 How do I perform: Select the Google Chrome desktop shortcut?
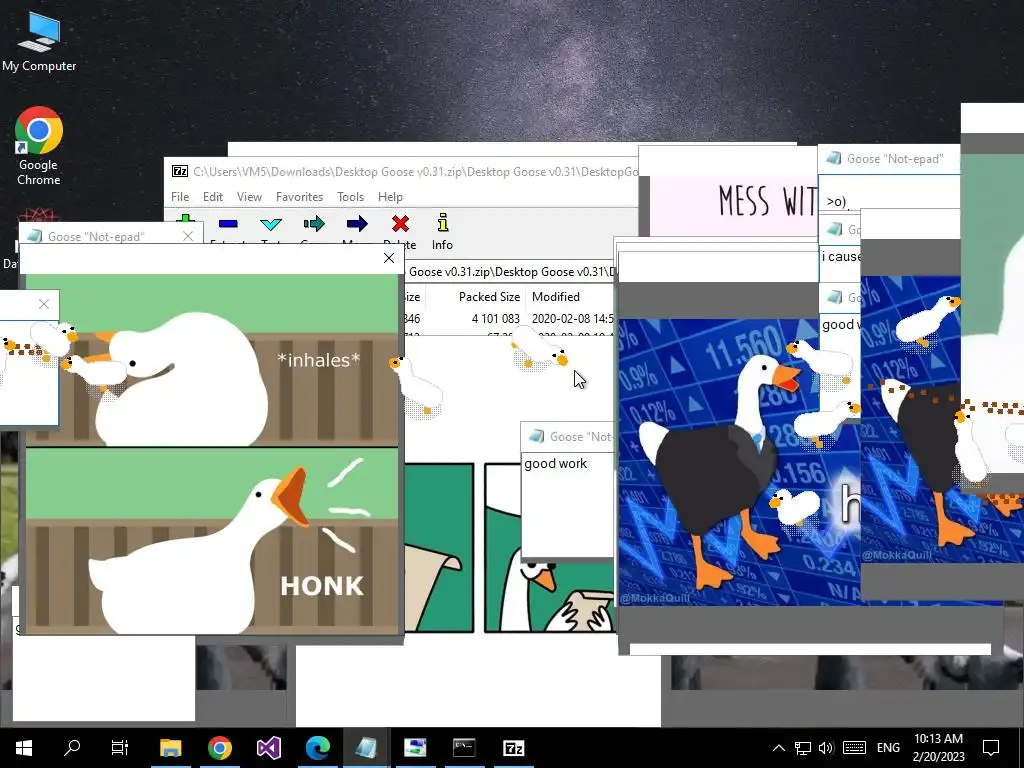pos(39,146)
